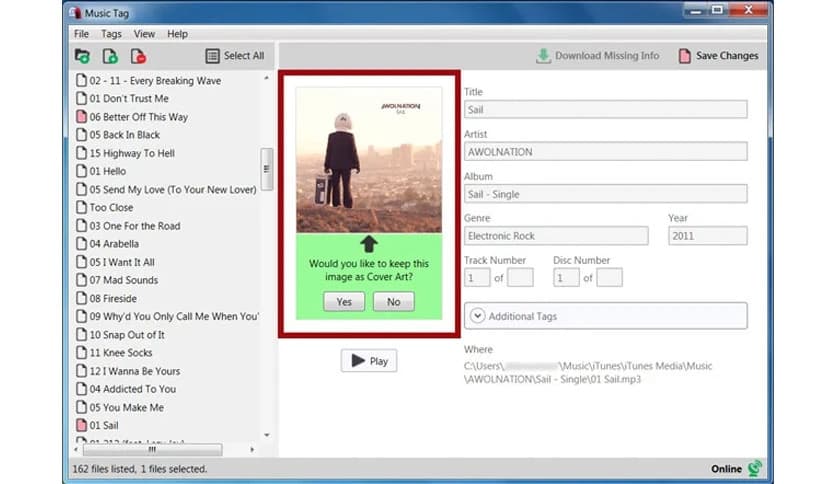Open the View menu
The image size is (836, 484).
click(144, 34)
